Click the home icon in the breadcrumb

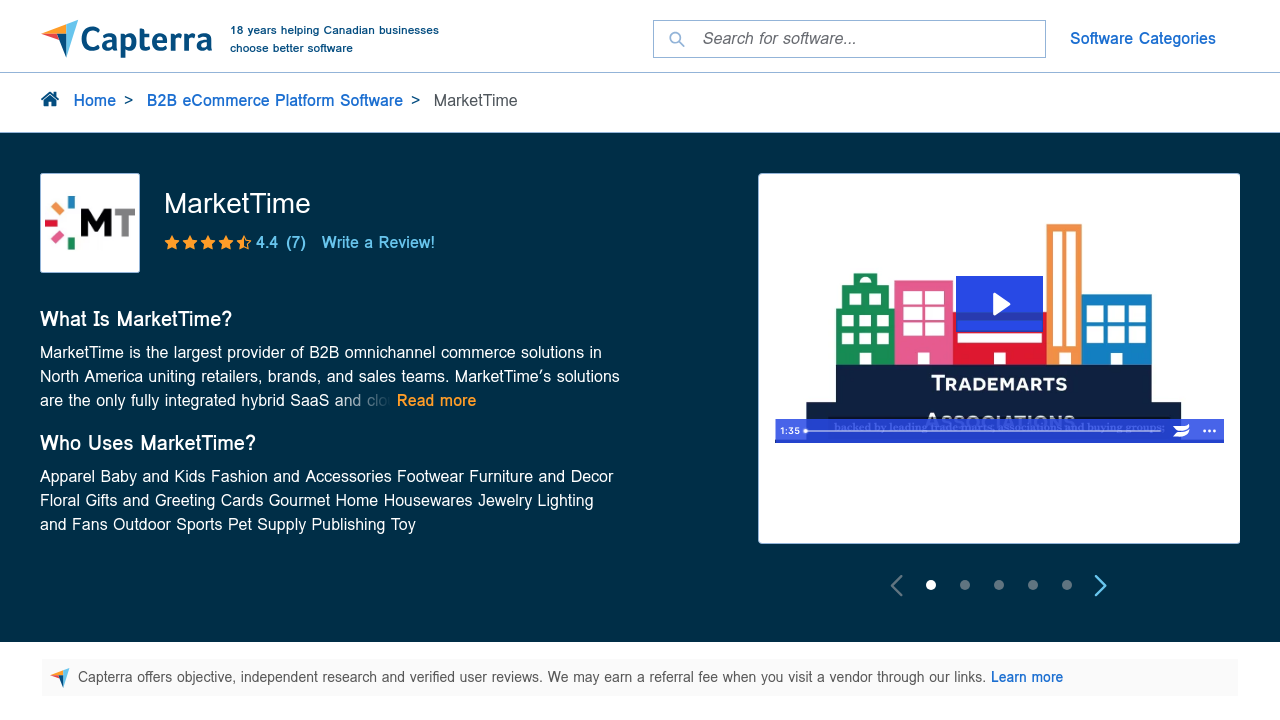(50, 99)
